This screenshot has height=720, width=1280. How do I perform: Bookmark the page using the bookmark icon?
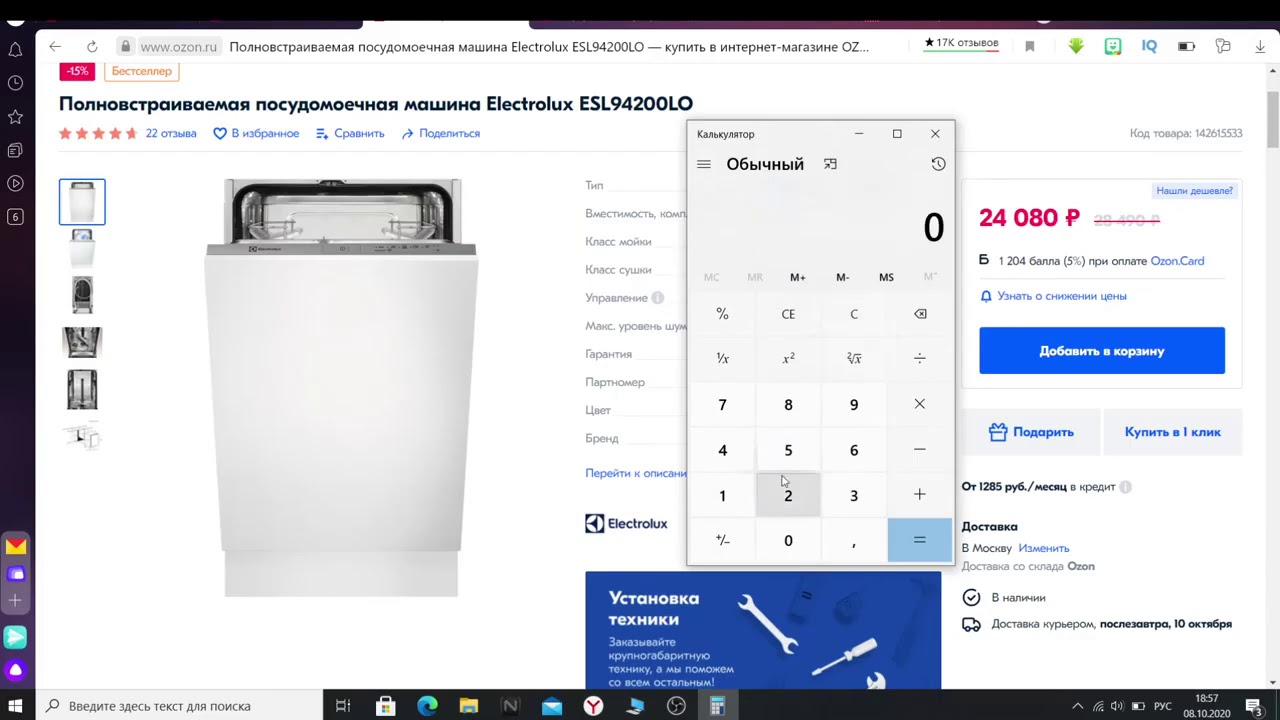(1030, 46)
